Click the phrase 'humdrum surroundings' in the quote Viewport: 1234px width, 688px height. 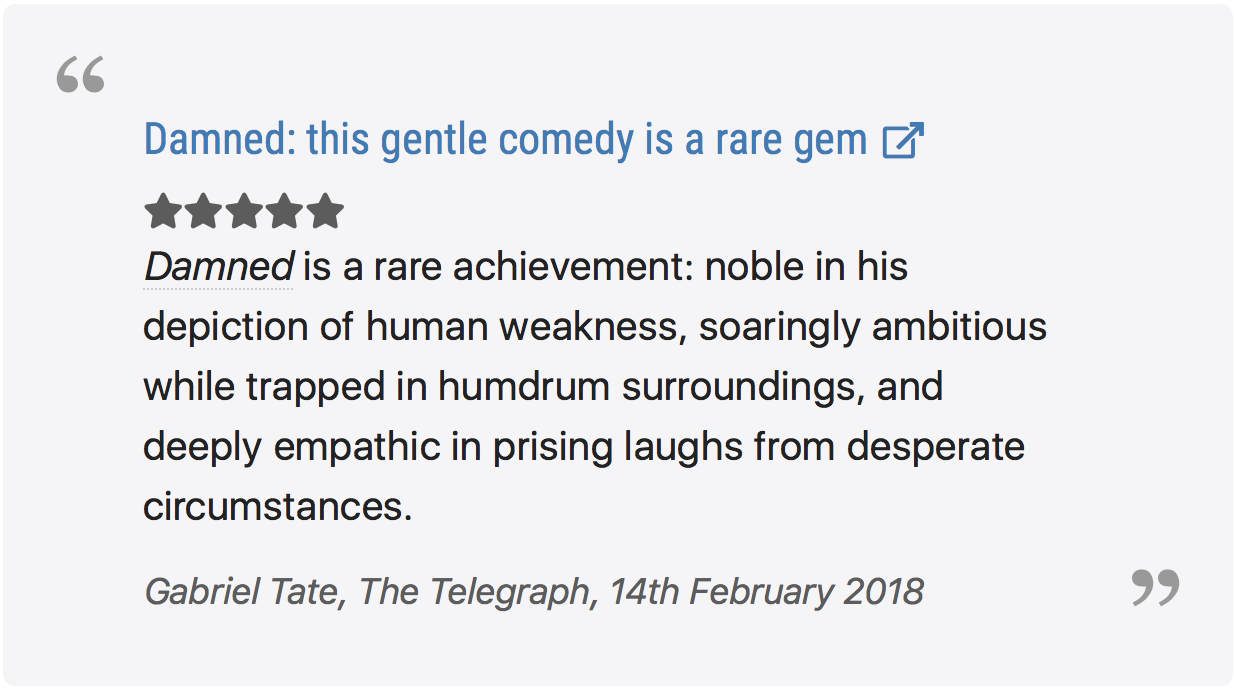[x=649, y=387]
